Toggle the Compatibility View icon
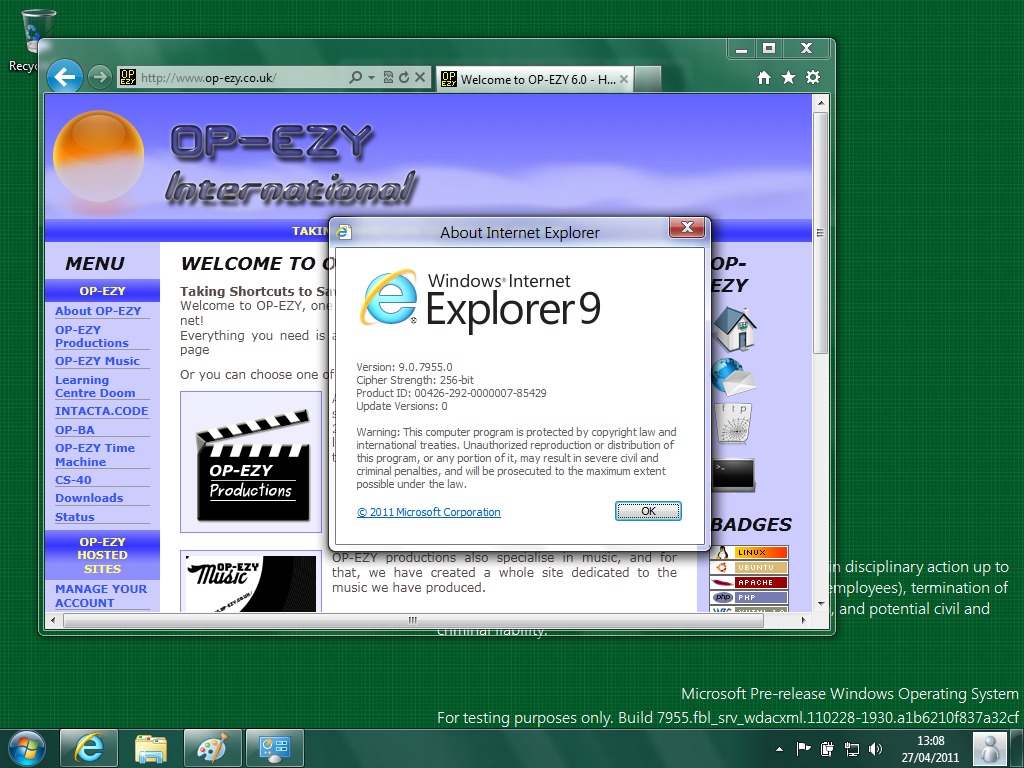1024x768 pixels. [388, 77]
